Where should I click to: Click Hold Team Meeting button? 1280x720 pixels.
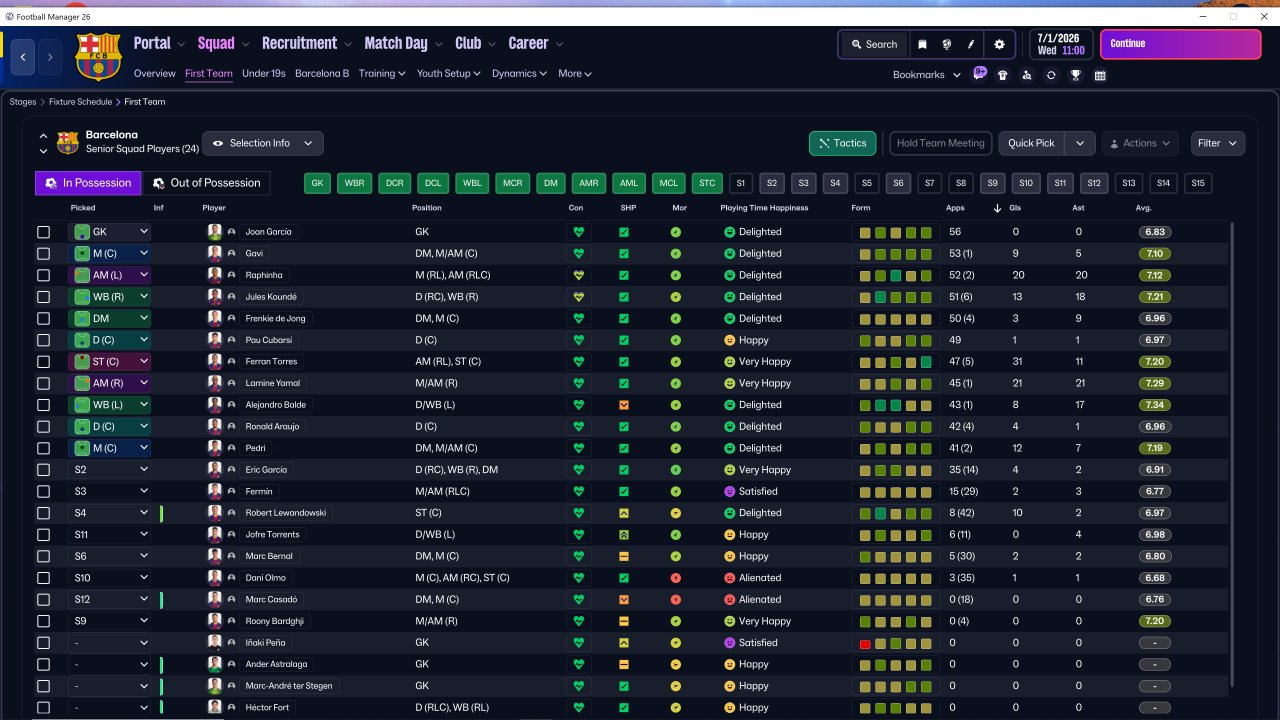[940, 143]
